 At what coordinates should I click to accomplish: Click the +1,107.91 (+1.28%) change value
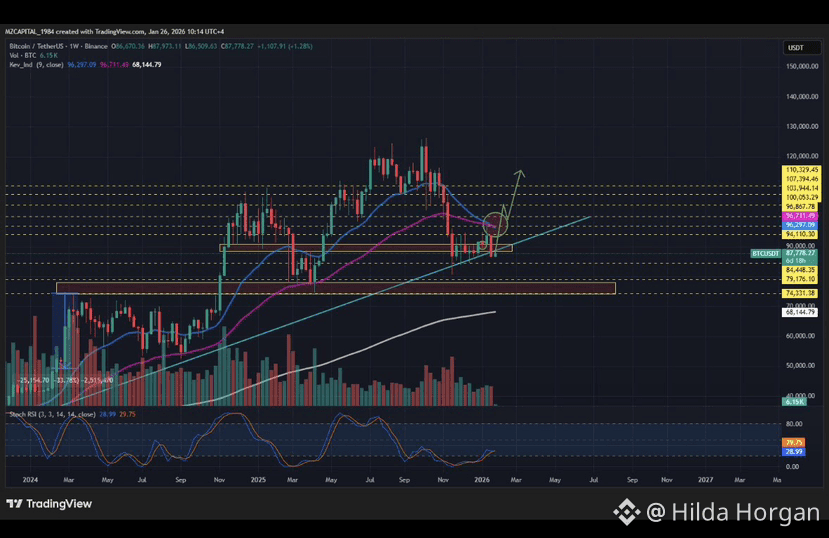[x=285, y=47]
